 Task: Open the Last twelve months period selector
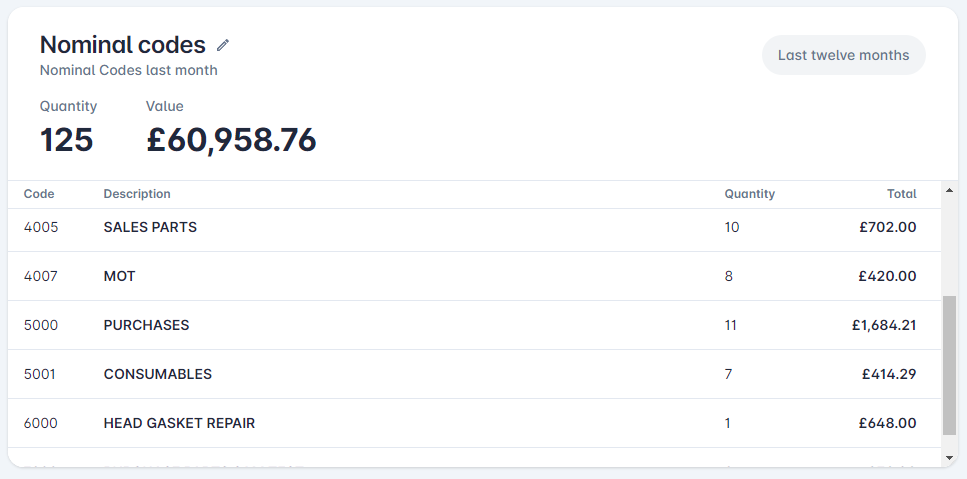pos(843,55)
